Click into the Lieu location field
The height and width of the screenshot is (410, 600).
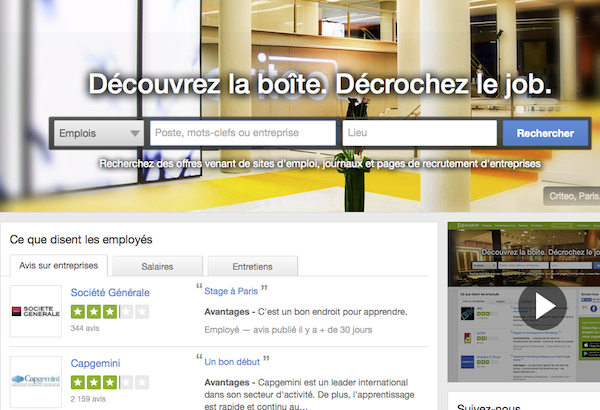click(420, 133)
